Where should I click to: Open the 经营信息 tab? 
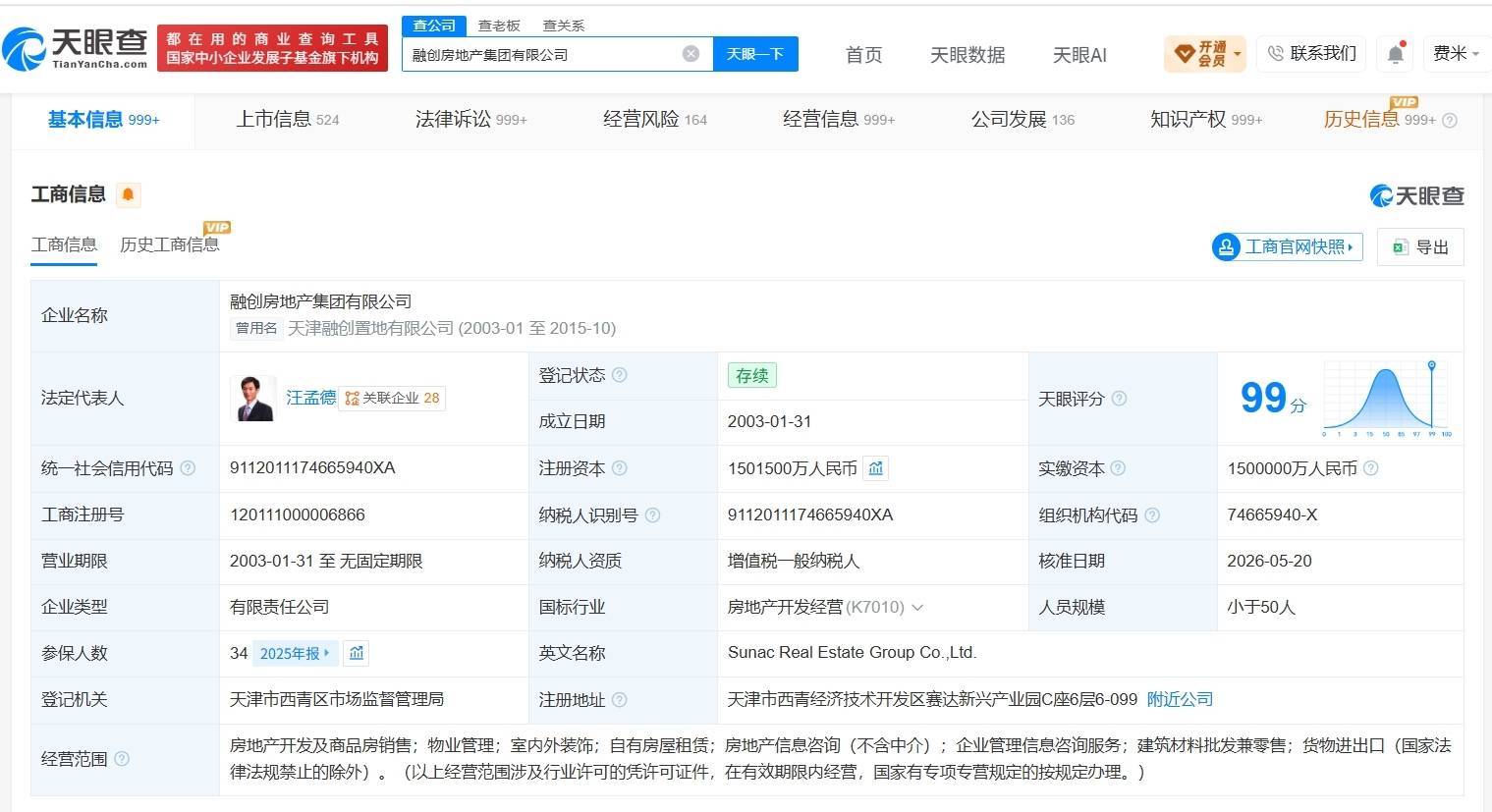[x=838, y=120]
